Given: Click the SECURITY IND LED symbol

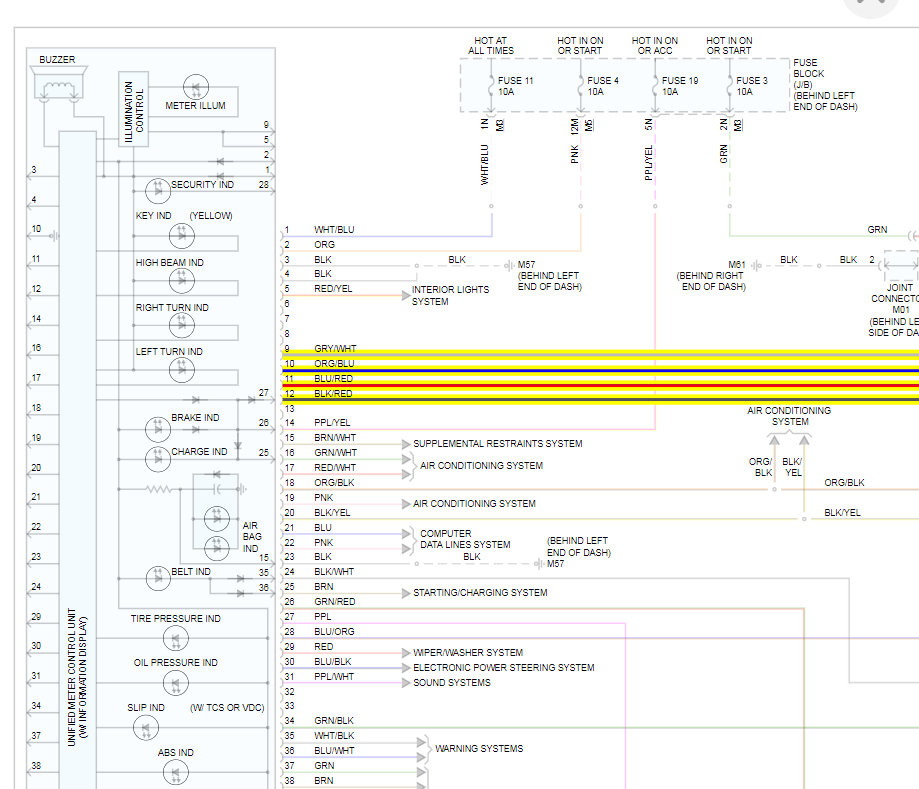Looking at the screenshot, I should 158,191.
